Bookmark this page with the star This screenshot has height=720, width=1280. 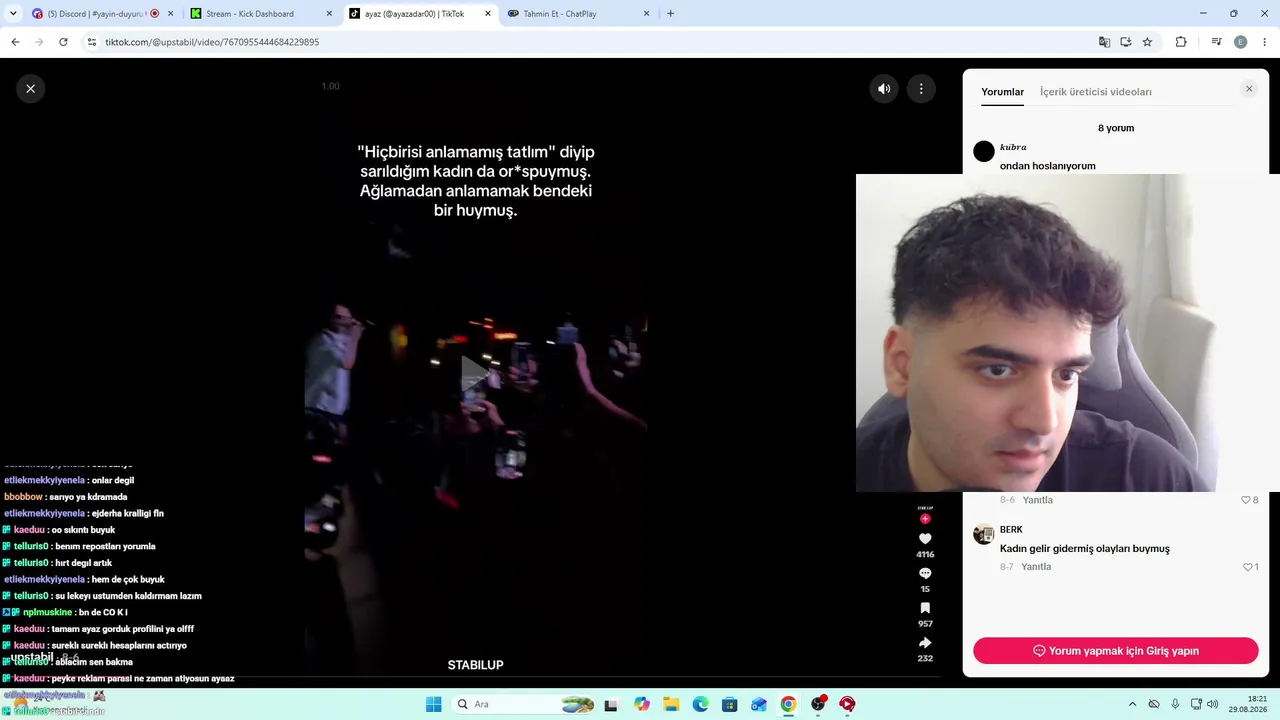(x=1147, y=42)
